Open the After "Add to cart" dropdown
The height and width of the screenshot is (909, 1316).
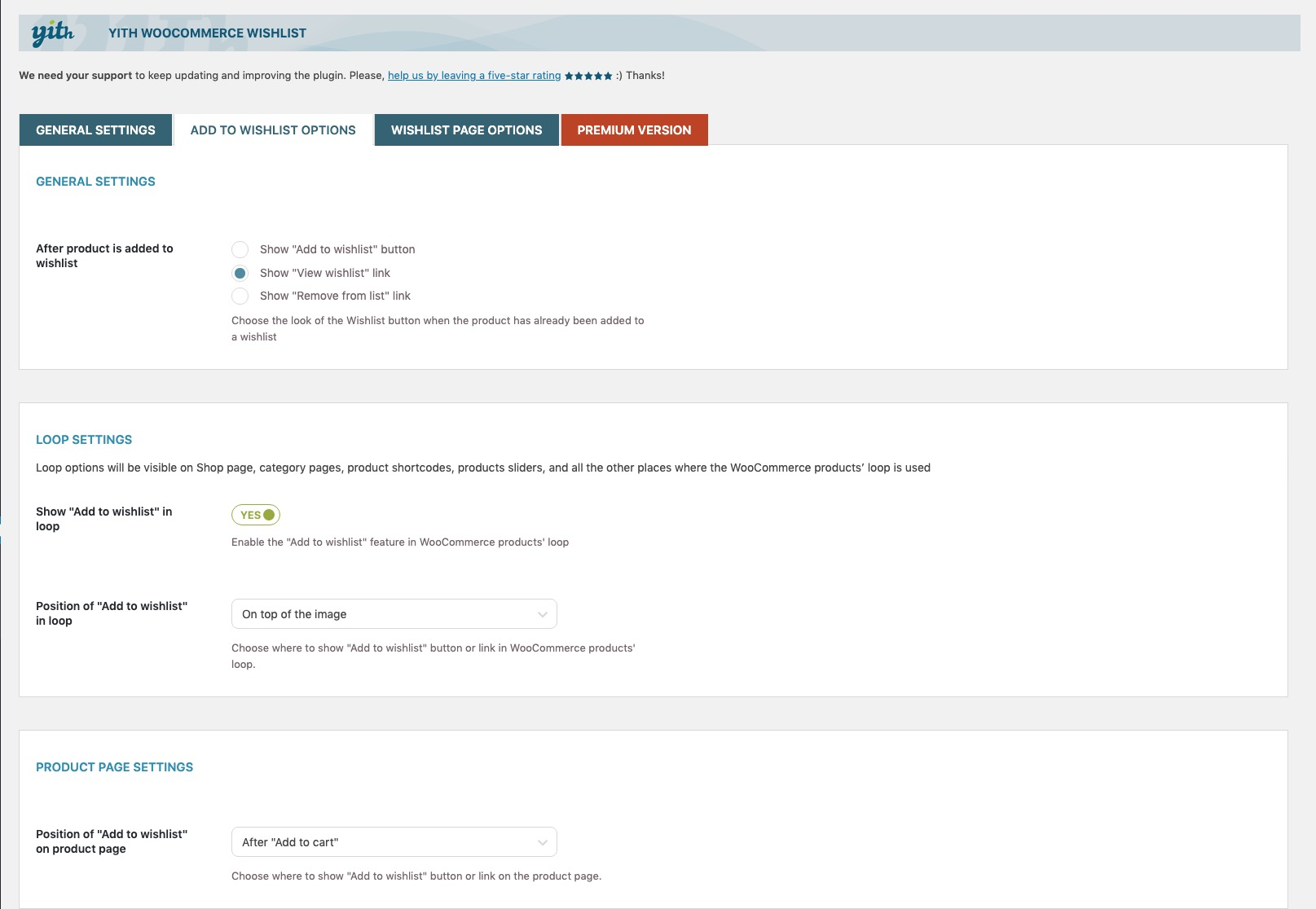pos(394,842)
